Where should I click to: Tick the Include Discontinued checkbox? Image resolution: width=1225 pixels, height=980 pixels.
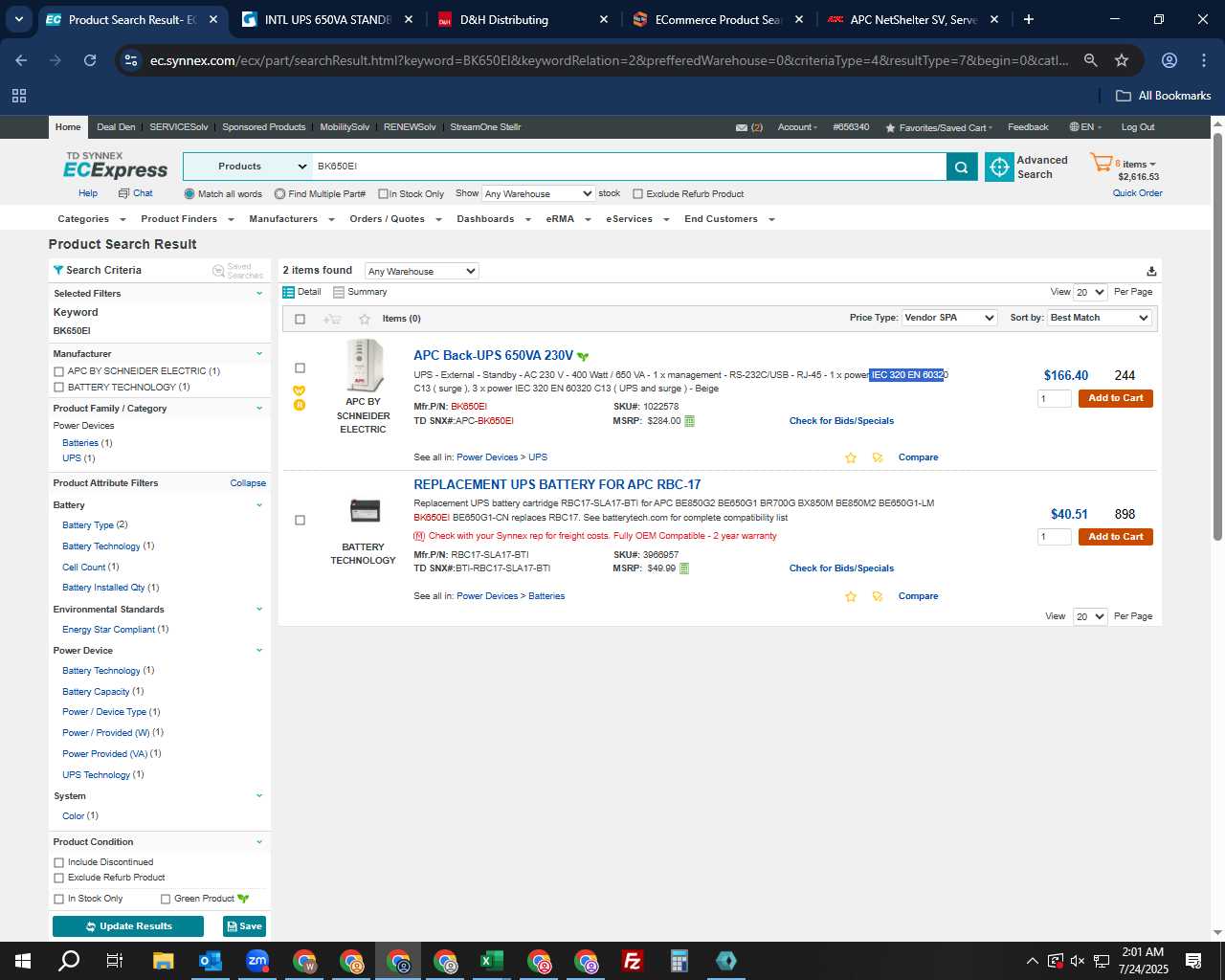coord(59,862)
